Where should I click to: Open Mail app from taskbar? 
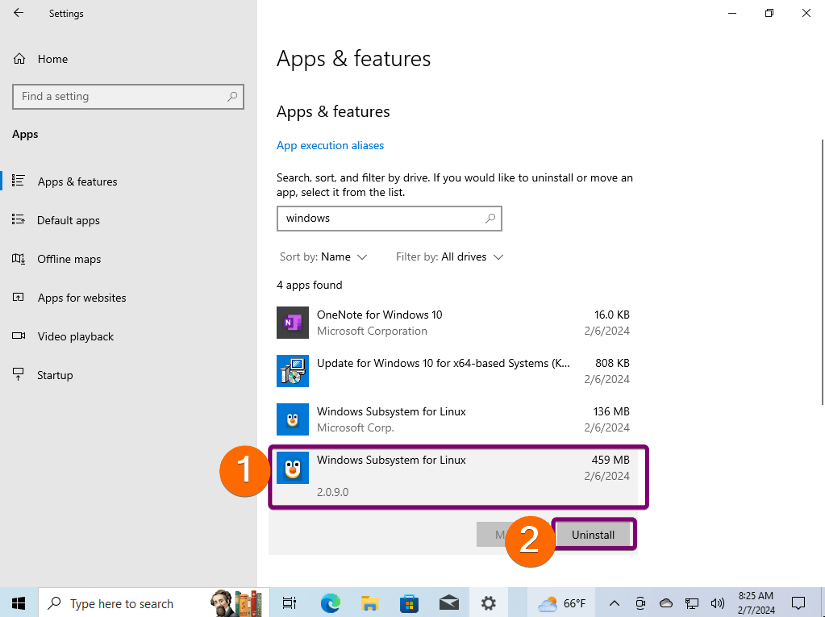pos(449,603)
